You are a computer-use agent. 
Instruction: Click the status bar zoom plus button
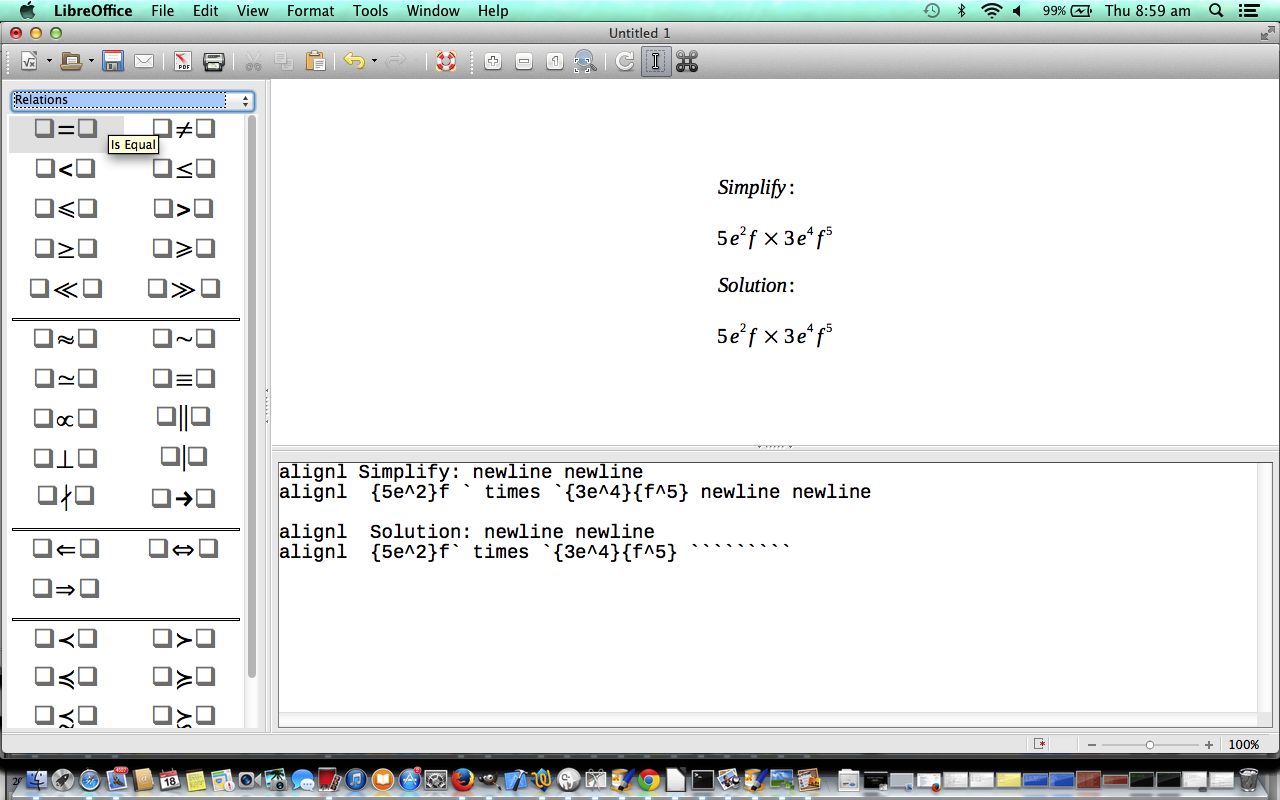[x=1209, y=745]
